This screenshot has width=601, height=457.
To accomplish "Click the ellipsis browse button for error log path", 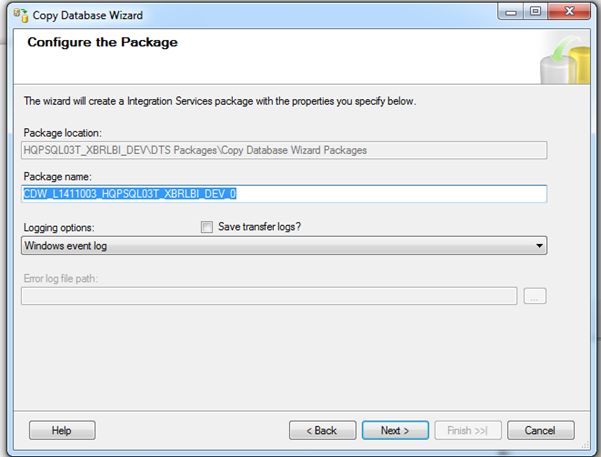I will tap(535, 296).
